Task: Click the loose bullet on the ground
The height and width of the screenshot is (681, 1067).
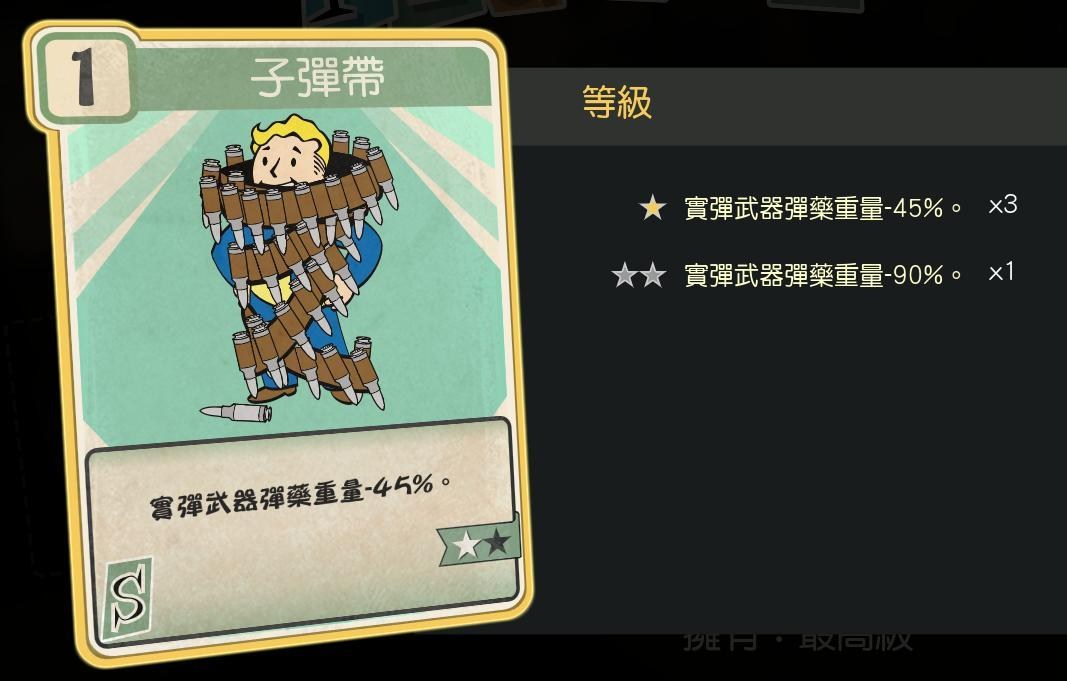Action: (x=235, y=412)
